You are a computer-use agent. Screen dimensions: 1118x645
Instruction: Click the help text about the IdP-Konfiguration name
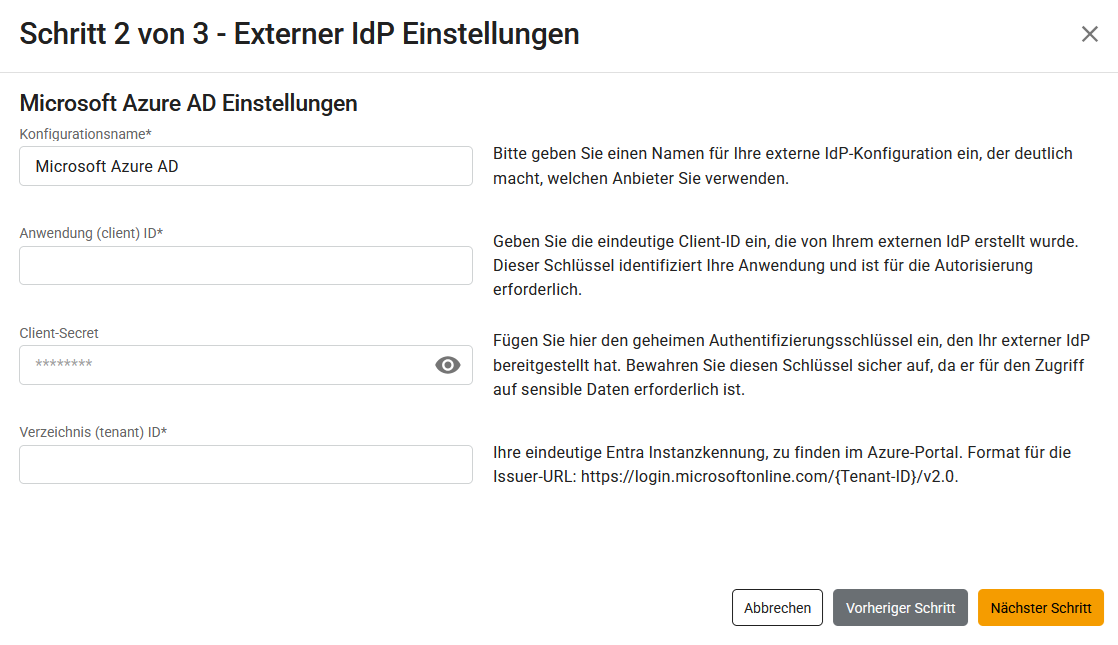click(782, 166)
